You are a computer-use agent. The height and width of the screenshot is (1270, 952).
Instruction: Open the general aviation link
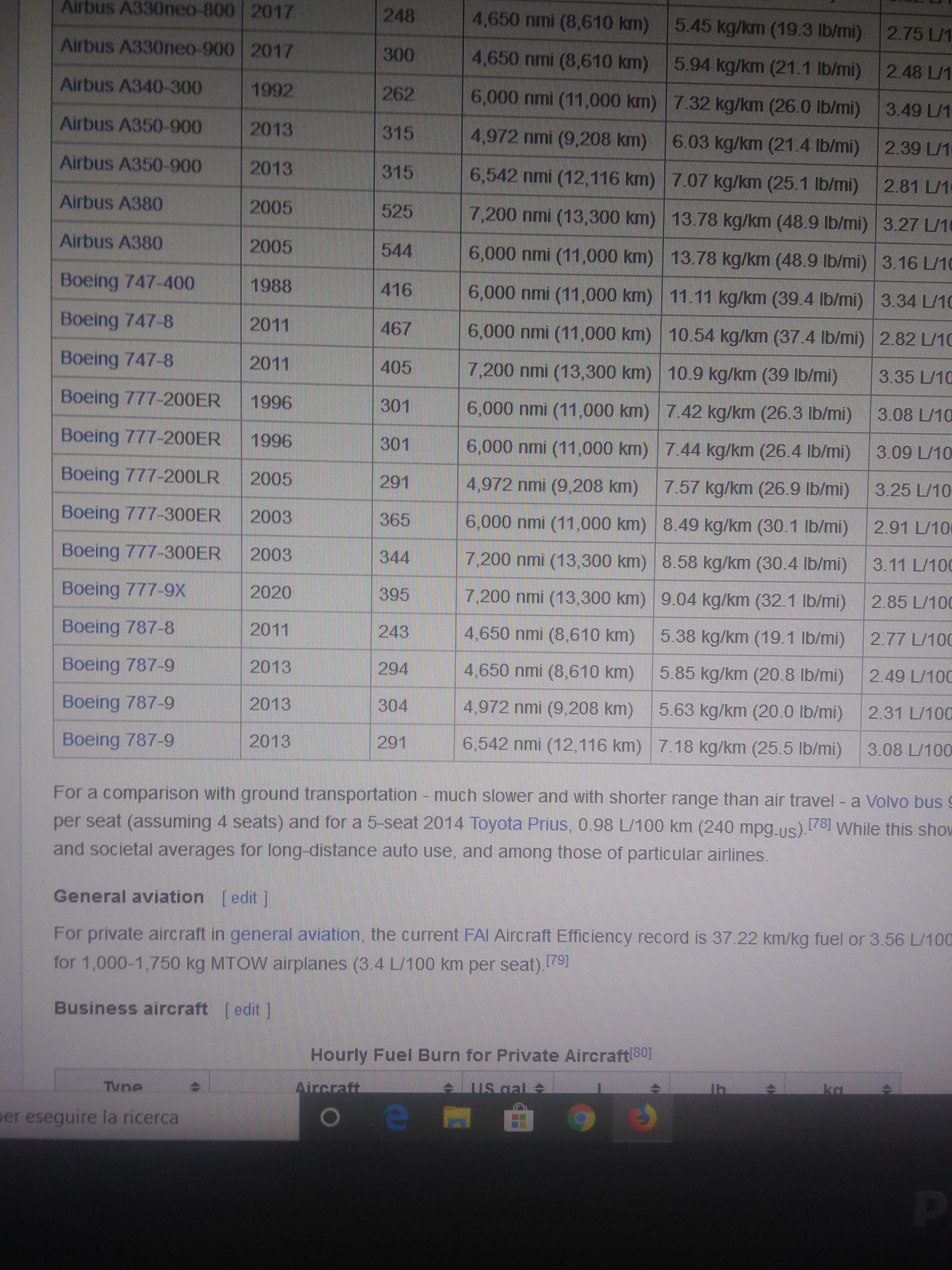pos(296,935)
